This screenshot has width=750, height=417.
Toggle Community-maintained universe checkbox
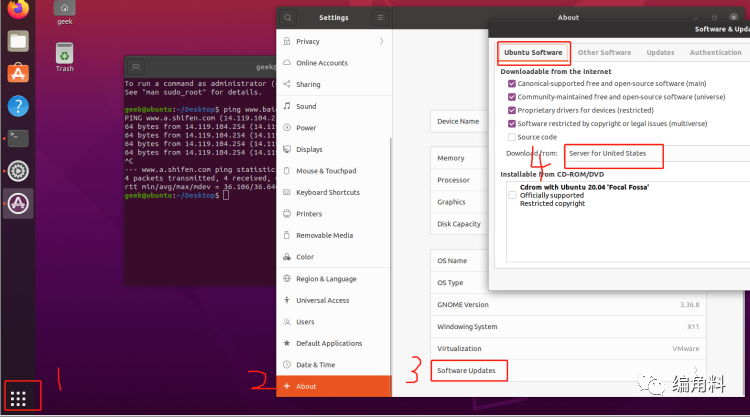pos(512,97)
